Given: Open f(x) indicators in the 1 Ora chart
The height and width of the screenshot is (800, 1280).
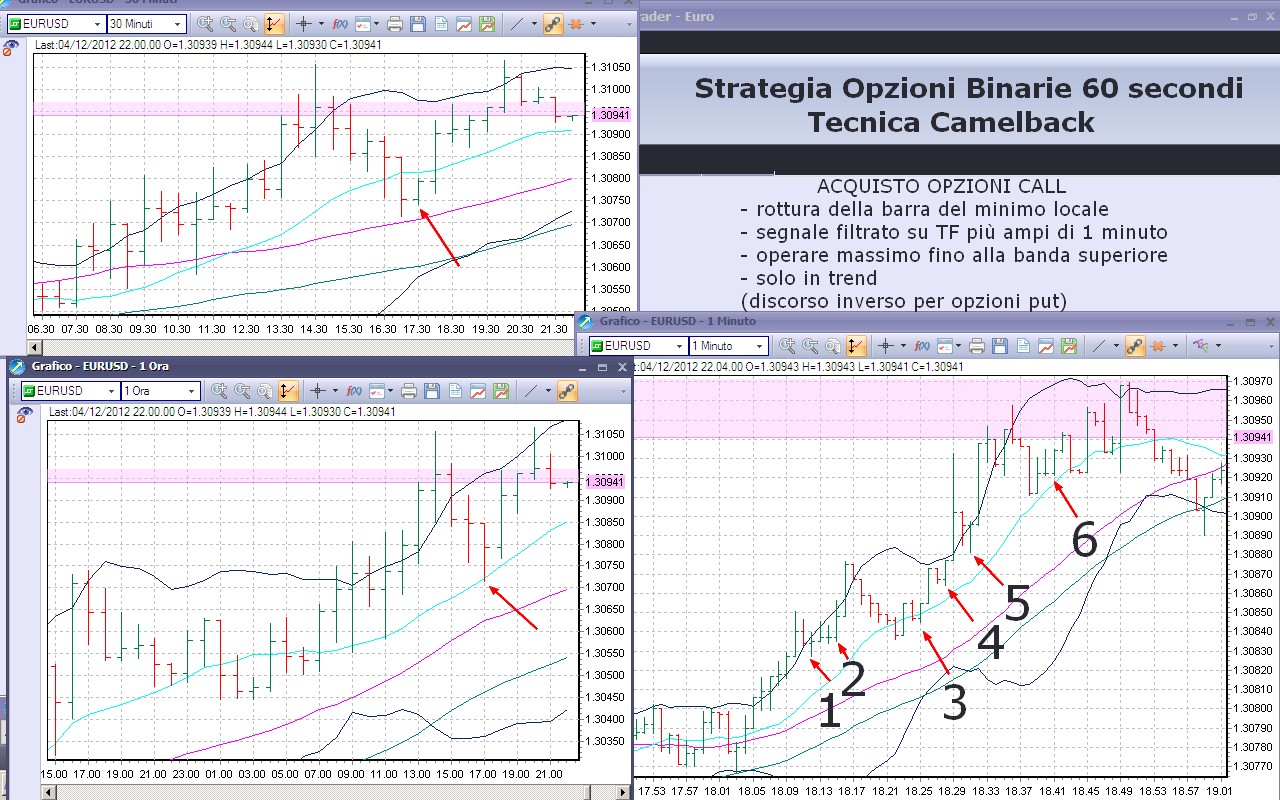Looking at the screenshot, I should [355, 391].
